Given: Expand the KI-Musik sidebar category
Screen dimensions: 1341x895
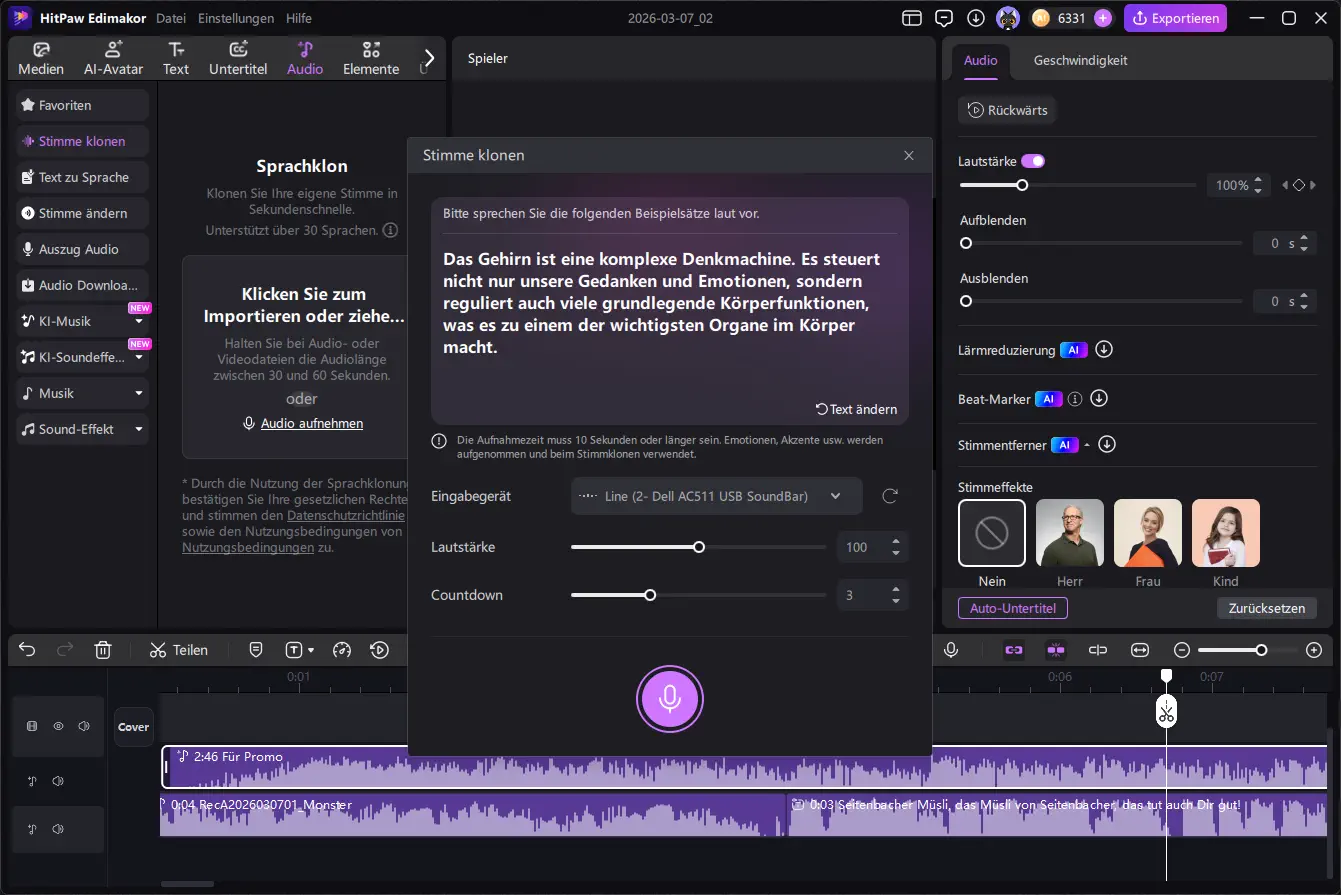Looking at the screenshot, I should click(139, 322).
